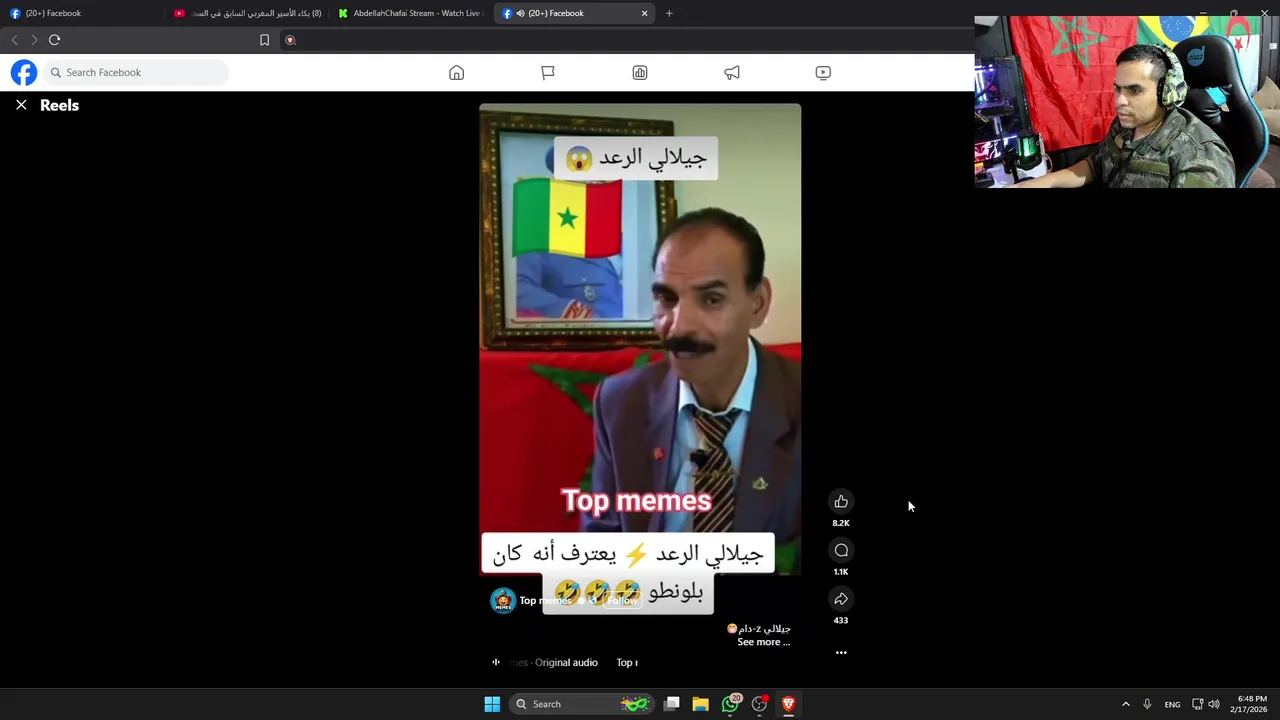The height and width of the screenshot is (720, 1280).
Task: Click the audio waveform icon
Action: coord(495,662)
